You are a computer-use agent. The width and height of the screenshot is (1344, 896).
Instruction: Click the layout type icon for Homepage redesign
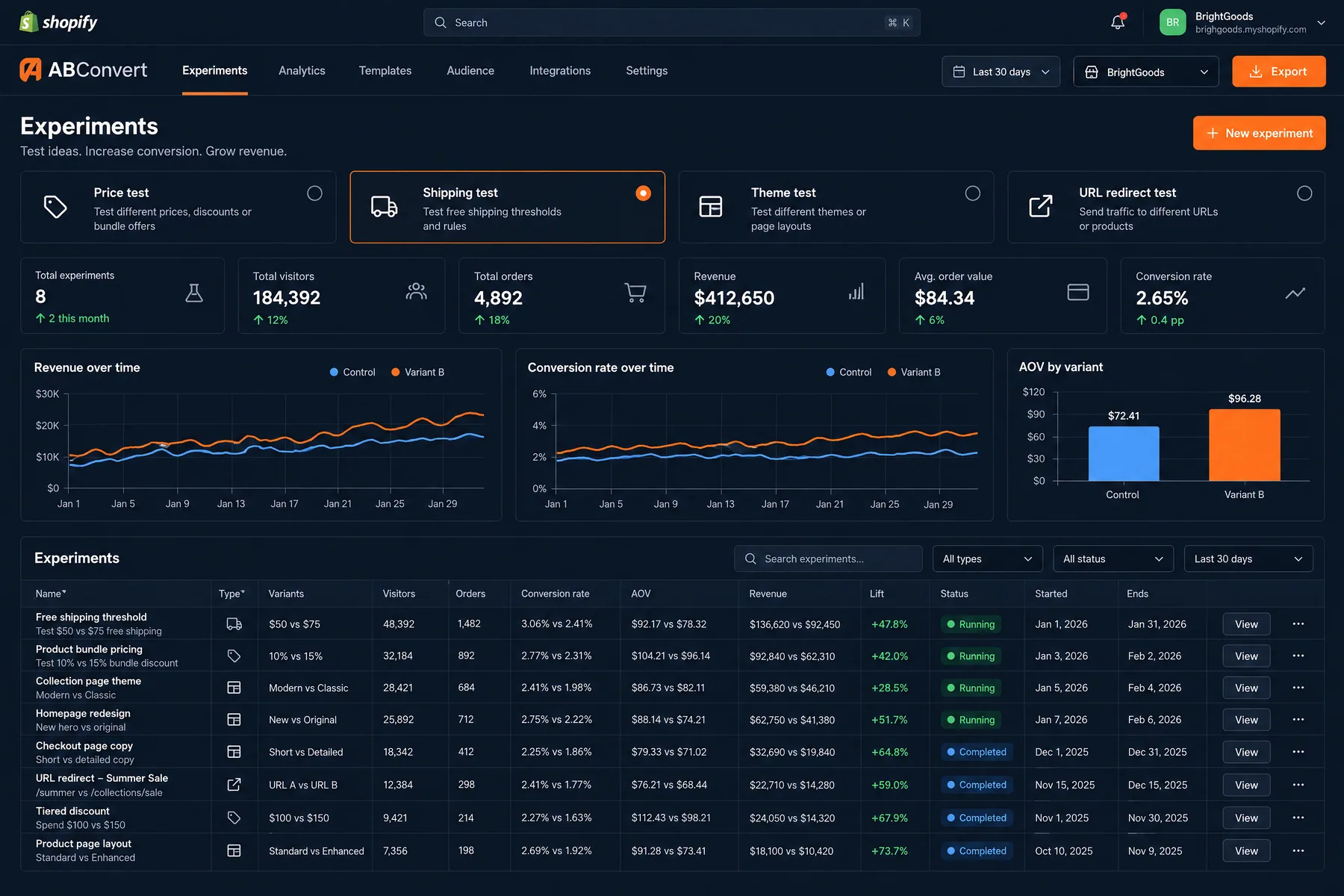click(x=234, y=720)
